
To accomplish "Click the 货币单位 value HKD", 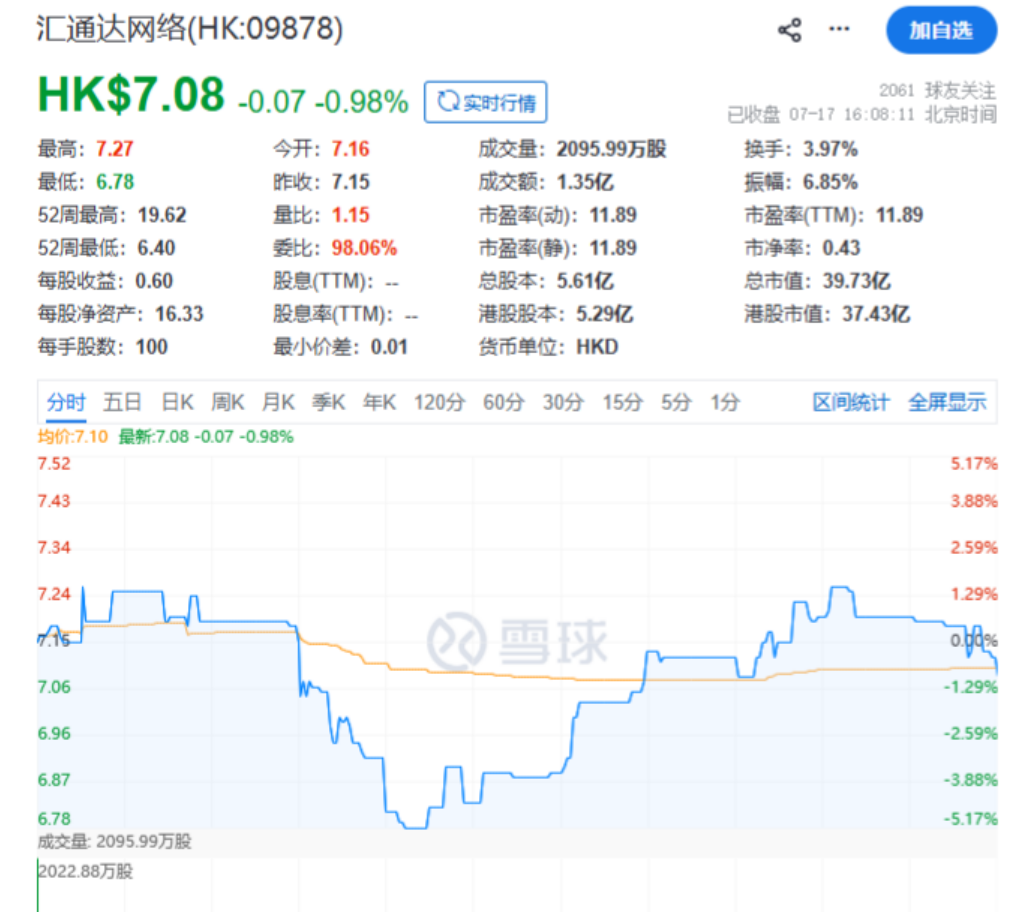I will [x=597, y=347].
